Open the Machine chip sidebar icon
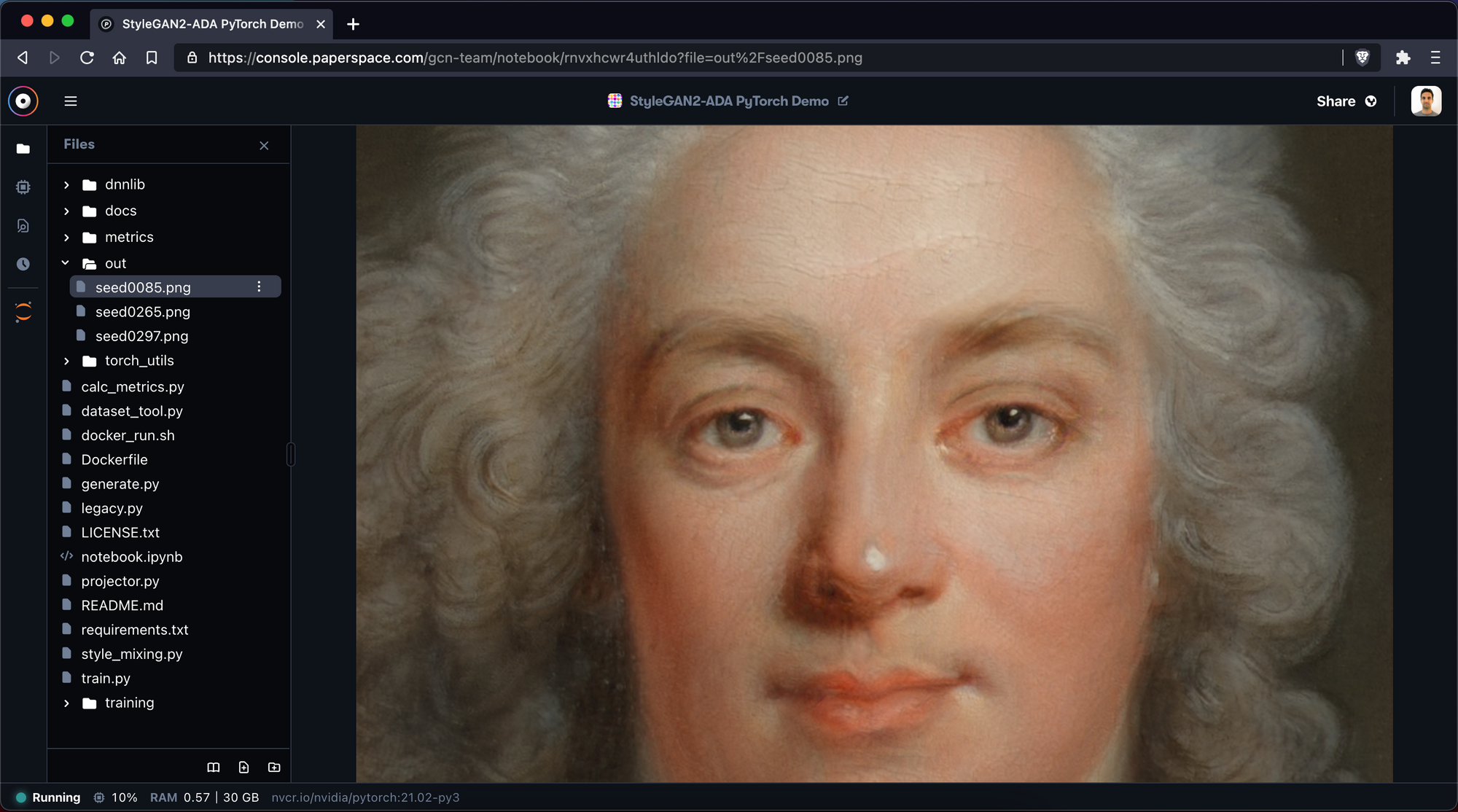This screenshot has height=812, width=1458. [23, 187]
